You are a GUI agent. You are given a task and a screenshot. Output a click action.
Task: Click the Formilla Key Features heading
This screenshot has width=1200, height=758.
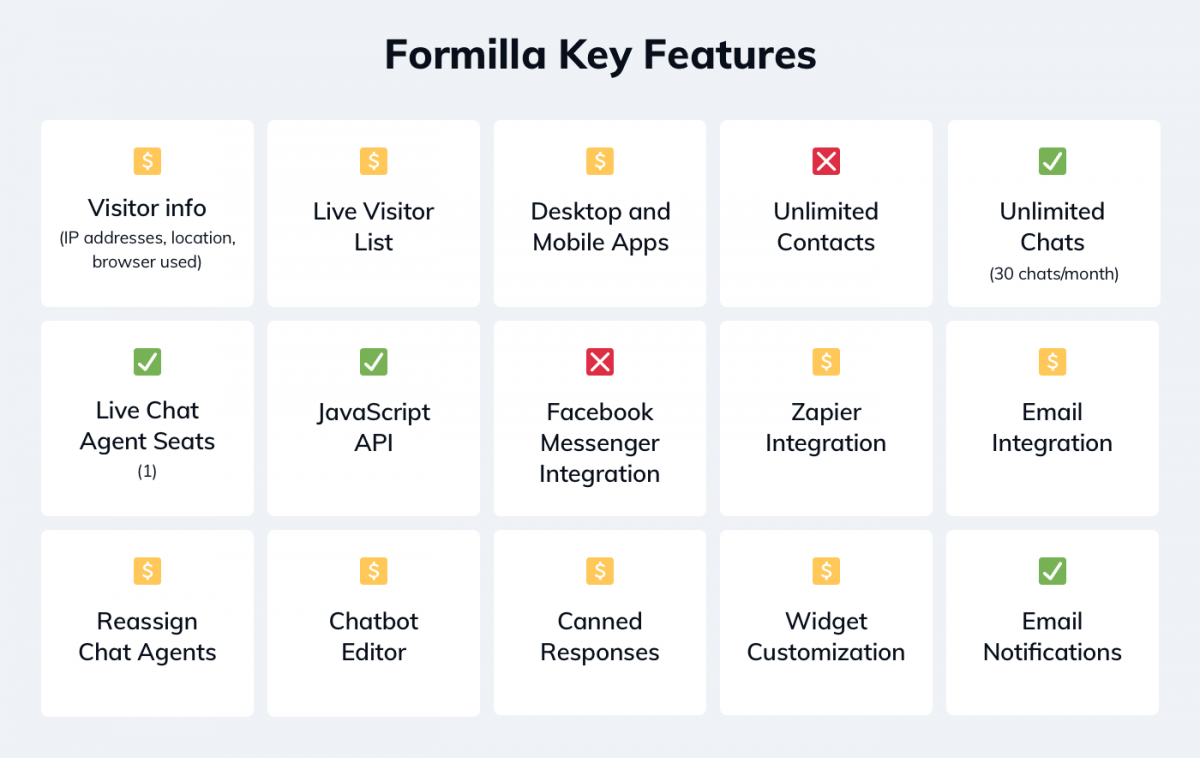600,54
